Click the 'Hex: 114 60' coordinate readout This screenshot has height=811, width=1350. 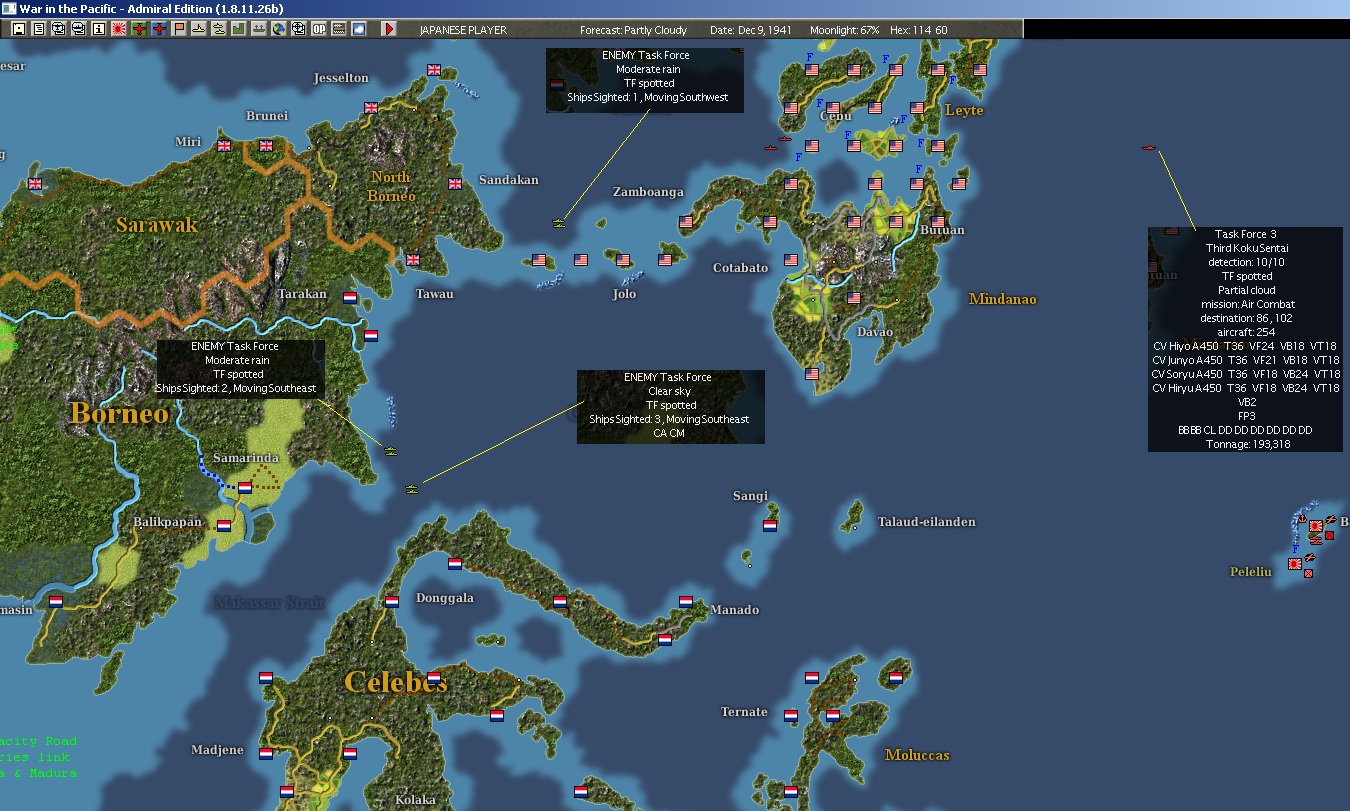[920, 30]
